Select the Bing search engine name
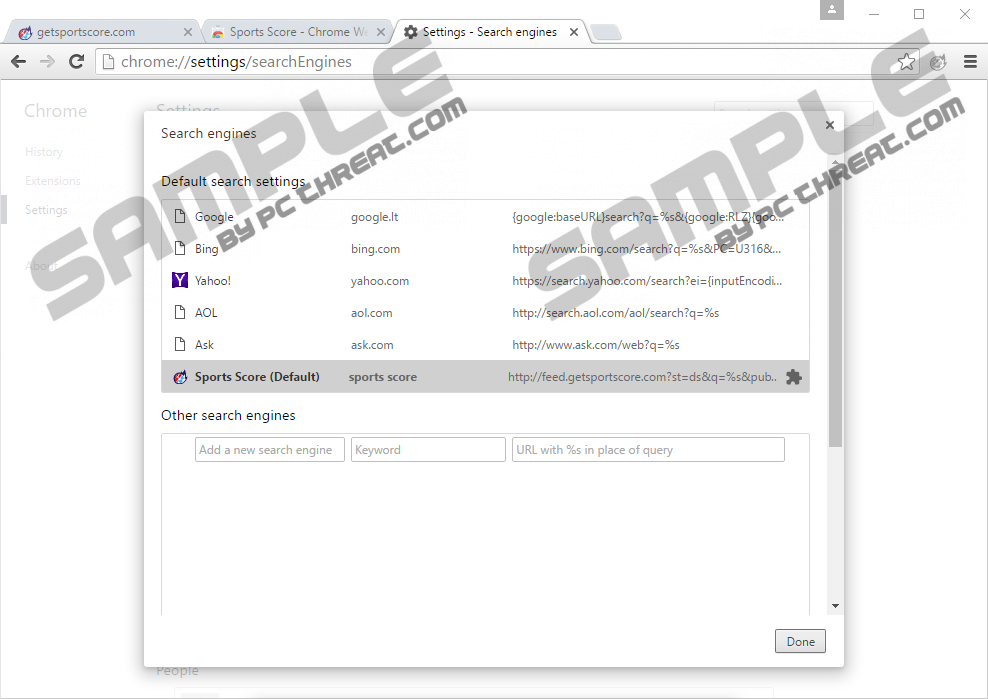 coord(207,249)
